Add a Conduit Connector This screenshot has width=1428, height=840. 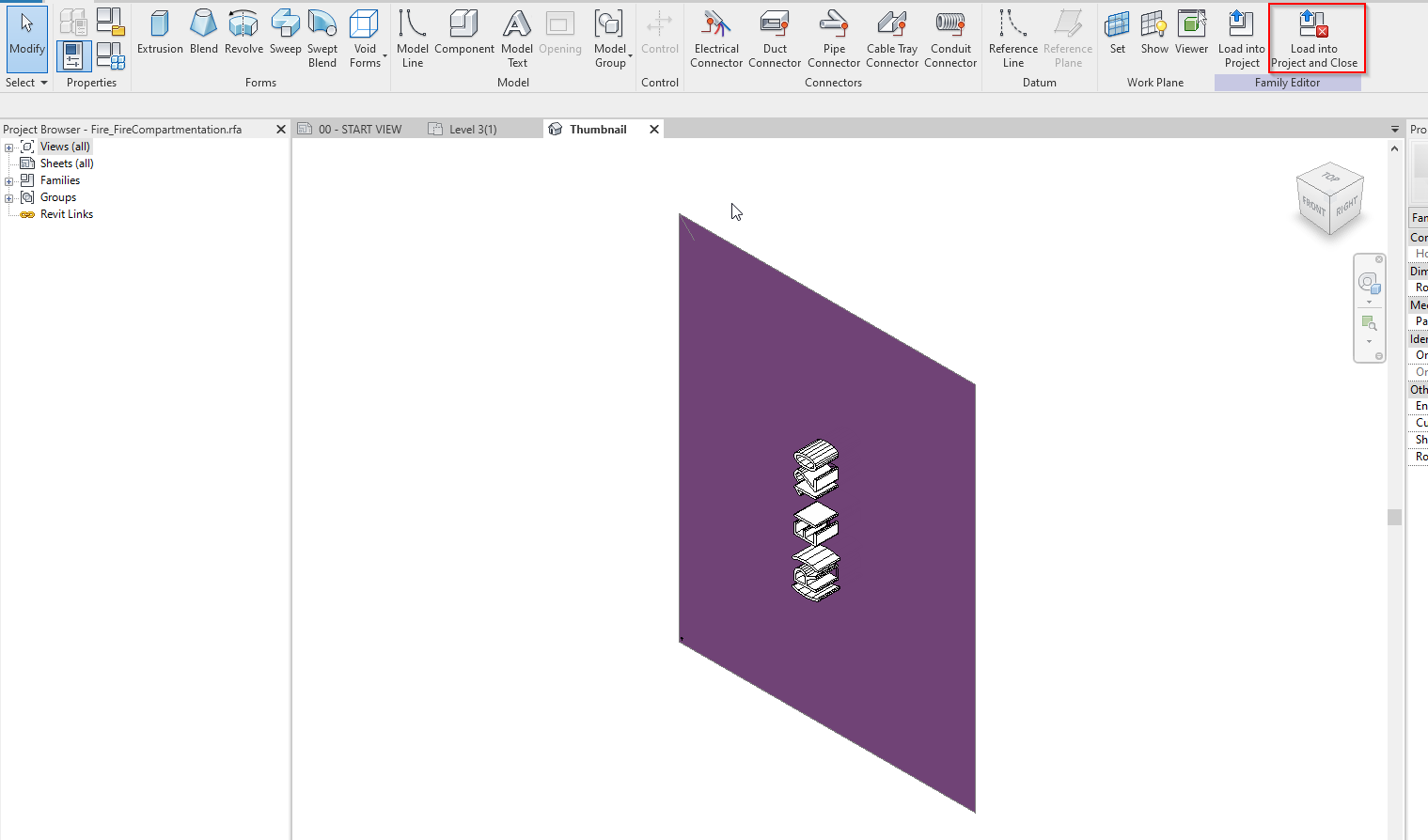(950, 39)
